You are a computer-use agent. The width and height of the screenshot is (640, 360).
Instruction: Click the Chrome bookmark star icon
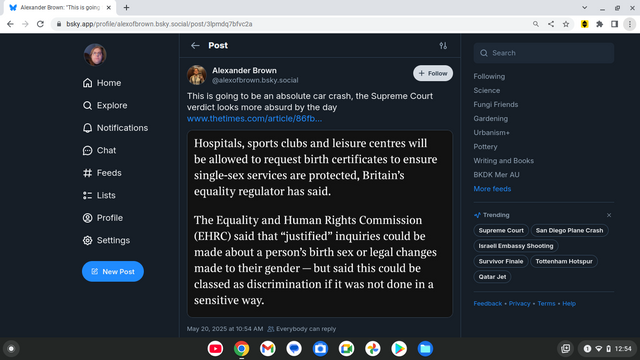point(566,24)
